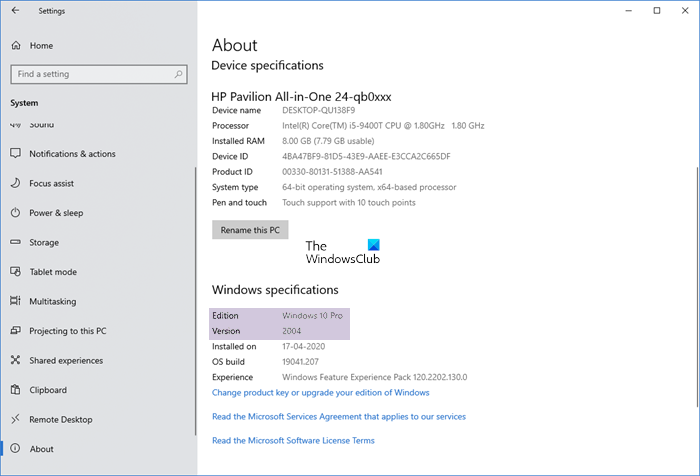
Task: Select the Clipboard icon
Action: (16, 390)
